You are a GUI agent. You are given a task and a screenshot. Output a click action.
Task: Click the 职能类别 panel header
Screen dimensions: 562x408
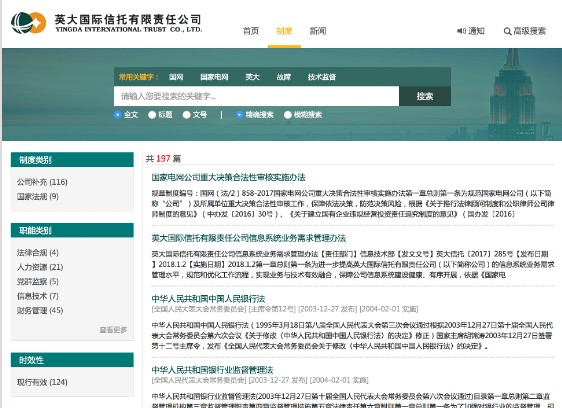[72, 231]
